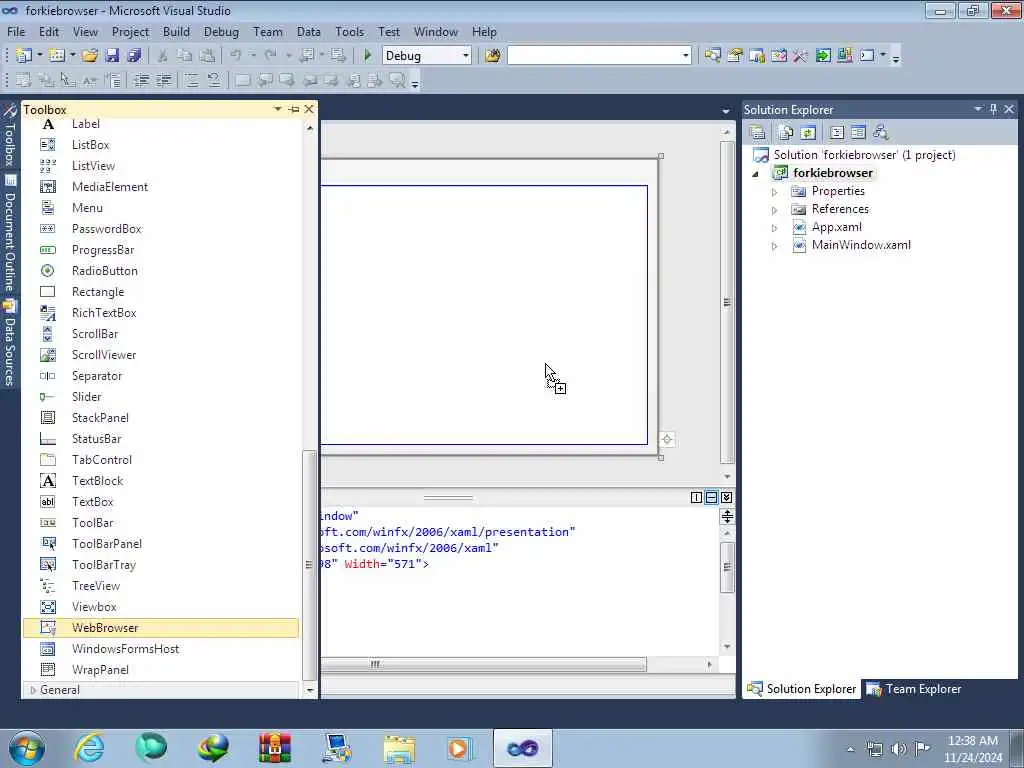Open the File menu

click(16, 31)
